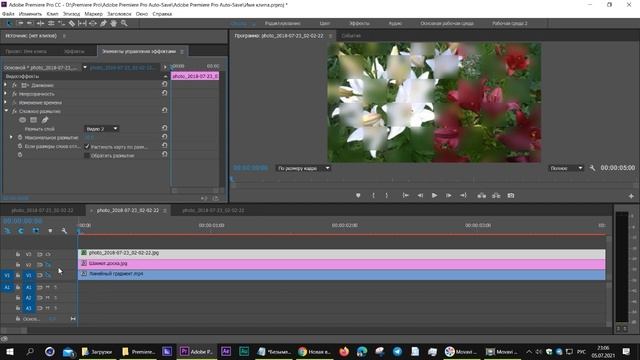Open monitor zoom level dropdown
Screen dimensions: 640x360
coord(303,168)
